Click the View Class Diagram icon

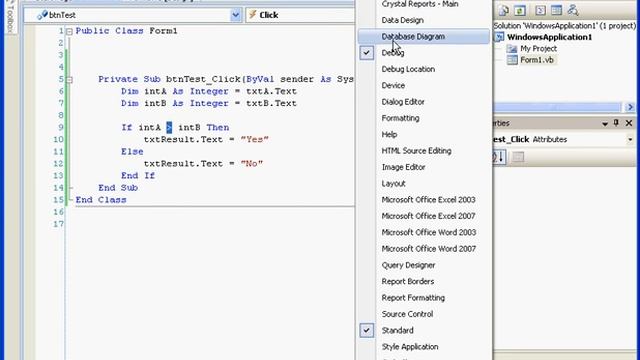573,11
